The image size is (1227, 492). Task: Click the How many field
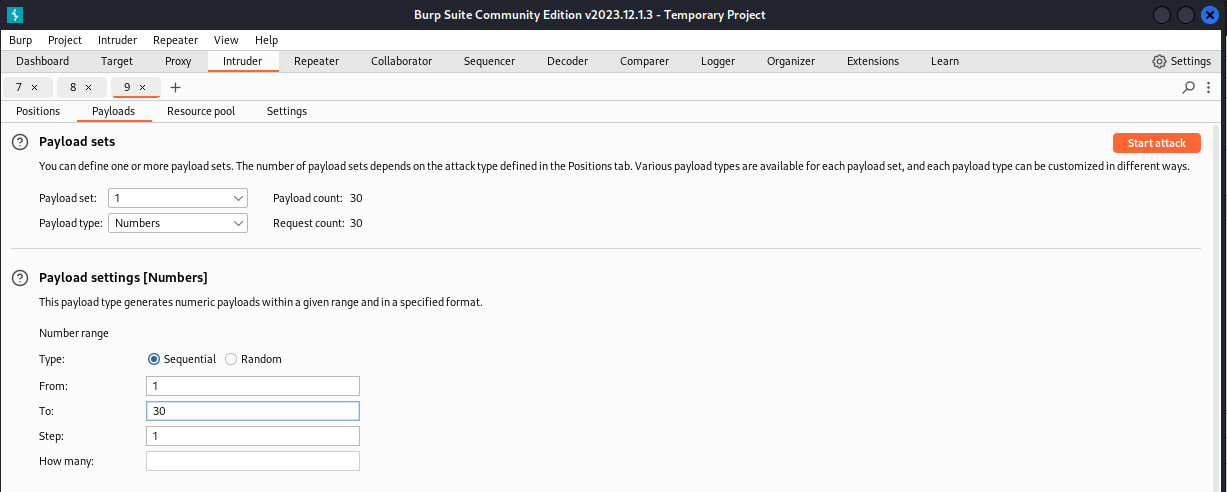(253, 461)
